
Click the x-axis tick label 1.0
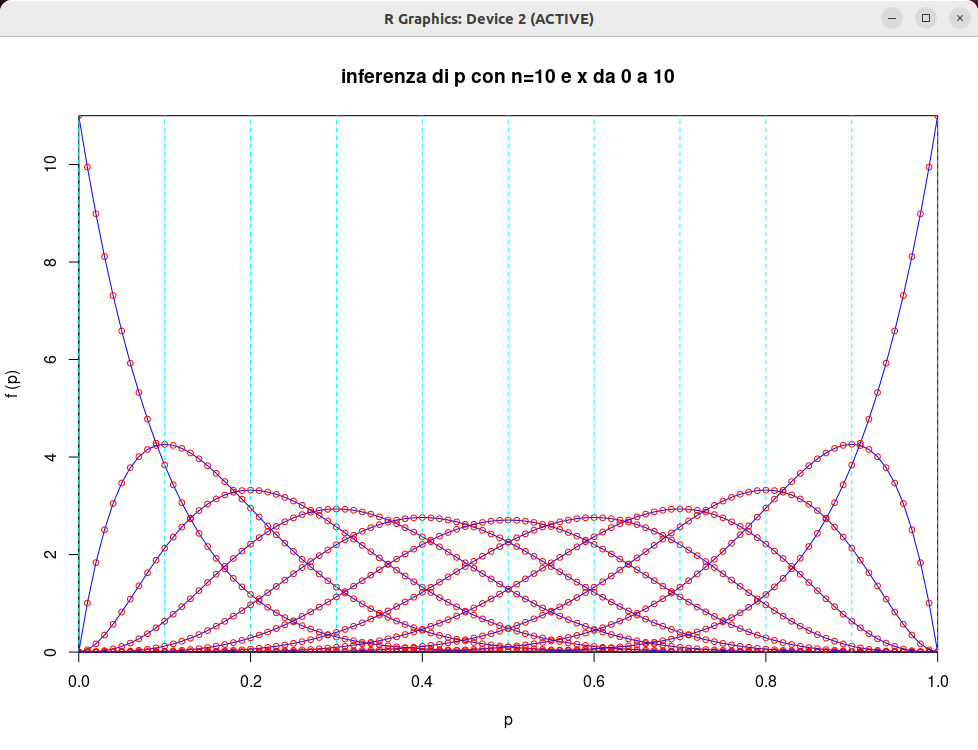[937, 681]
